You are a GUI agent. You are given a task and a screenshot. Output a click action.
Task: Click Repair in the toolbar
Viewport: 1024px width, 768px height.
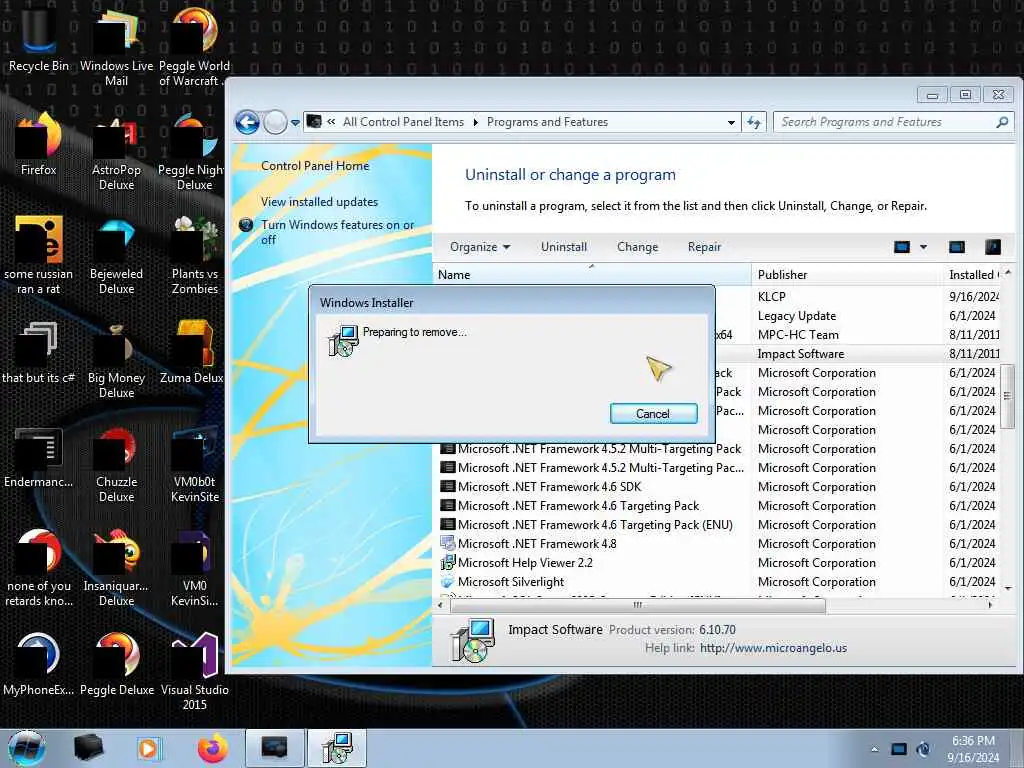point(704,247)
